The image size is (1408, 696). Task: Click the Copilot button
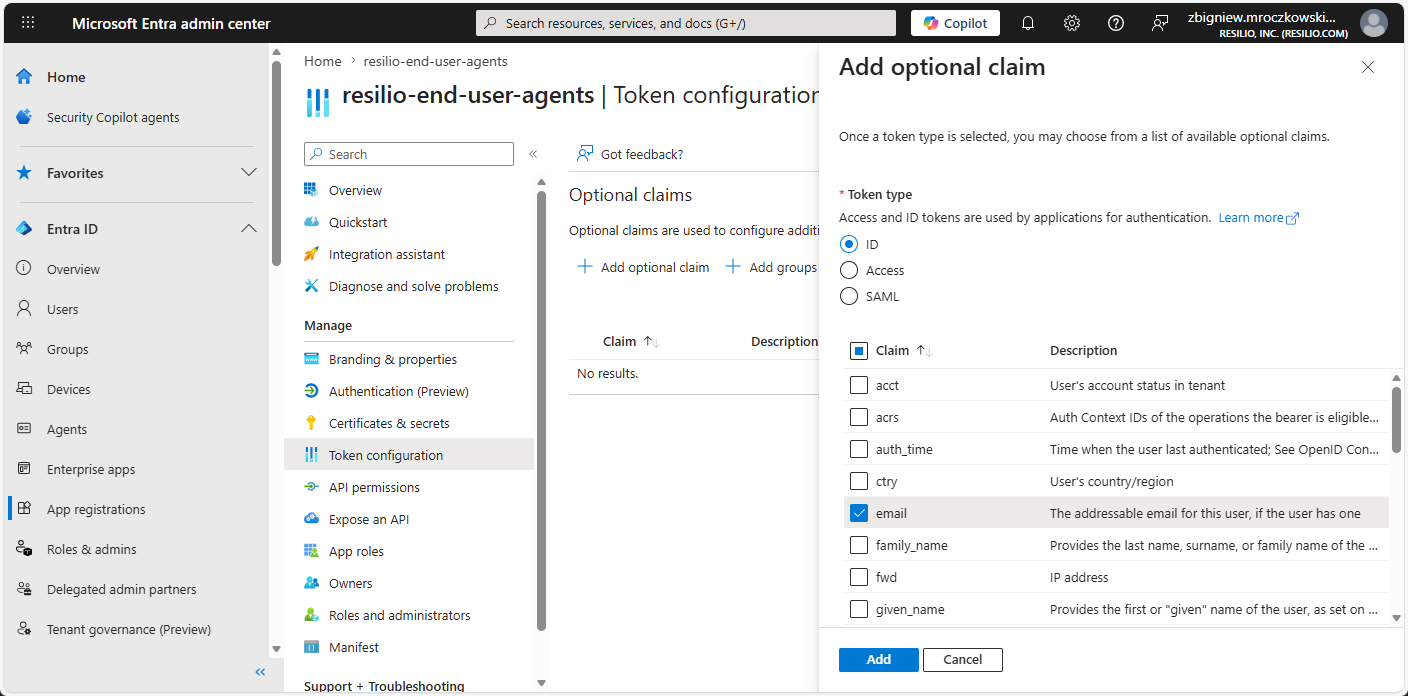pyautogui.click(x=955, y=23)
